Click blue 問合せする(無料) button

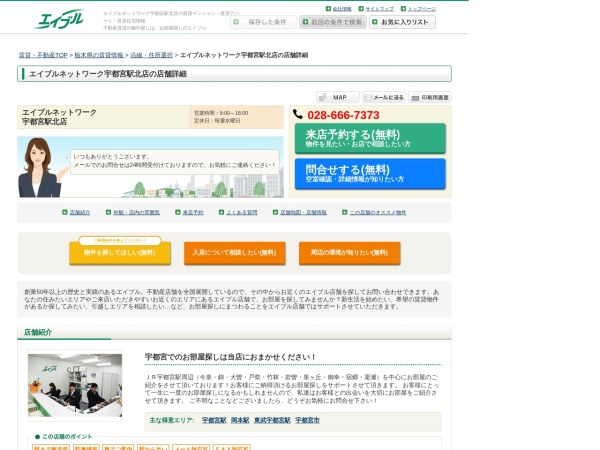370,173
